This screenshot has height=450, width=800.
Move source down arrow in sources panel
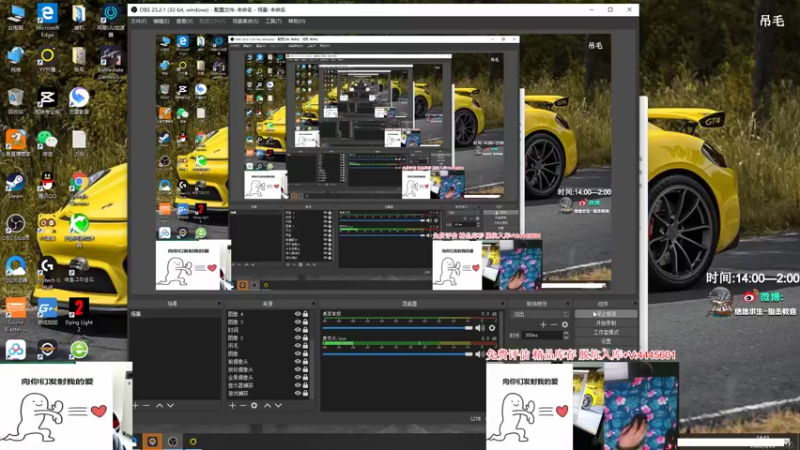(x=278, y=406)
